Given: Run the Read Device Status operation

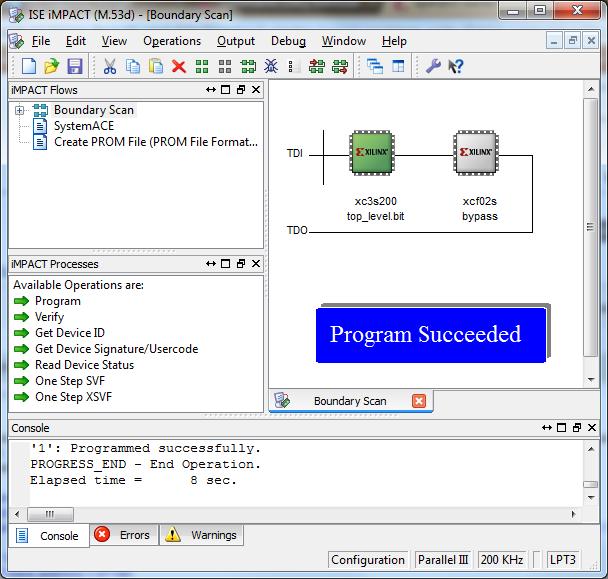Looking at the screenshot, I should coord(84,365).
